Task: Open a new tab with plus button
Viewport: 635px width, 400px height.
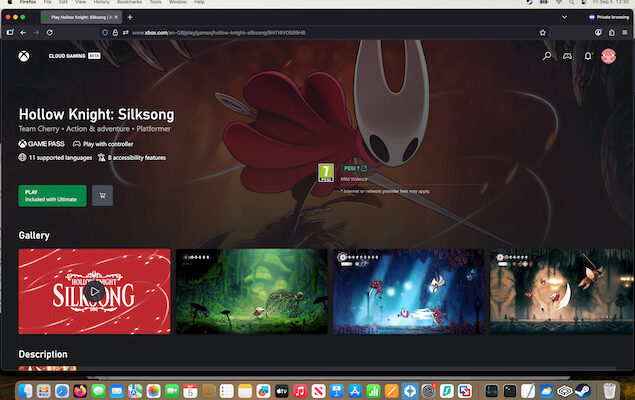Action: 130,17
